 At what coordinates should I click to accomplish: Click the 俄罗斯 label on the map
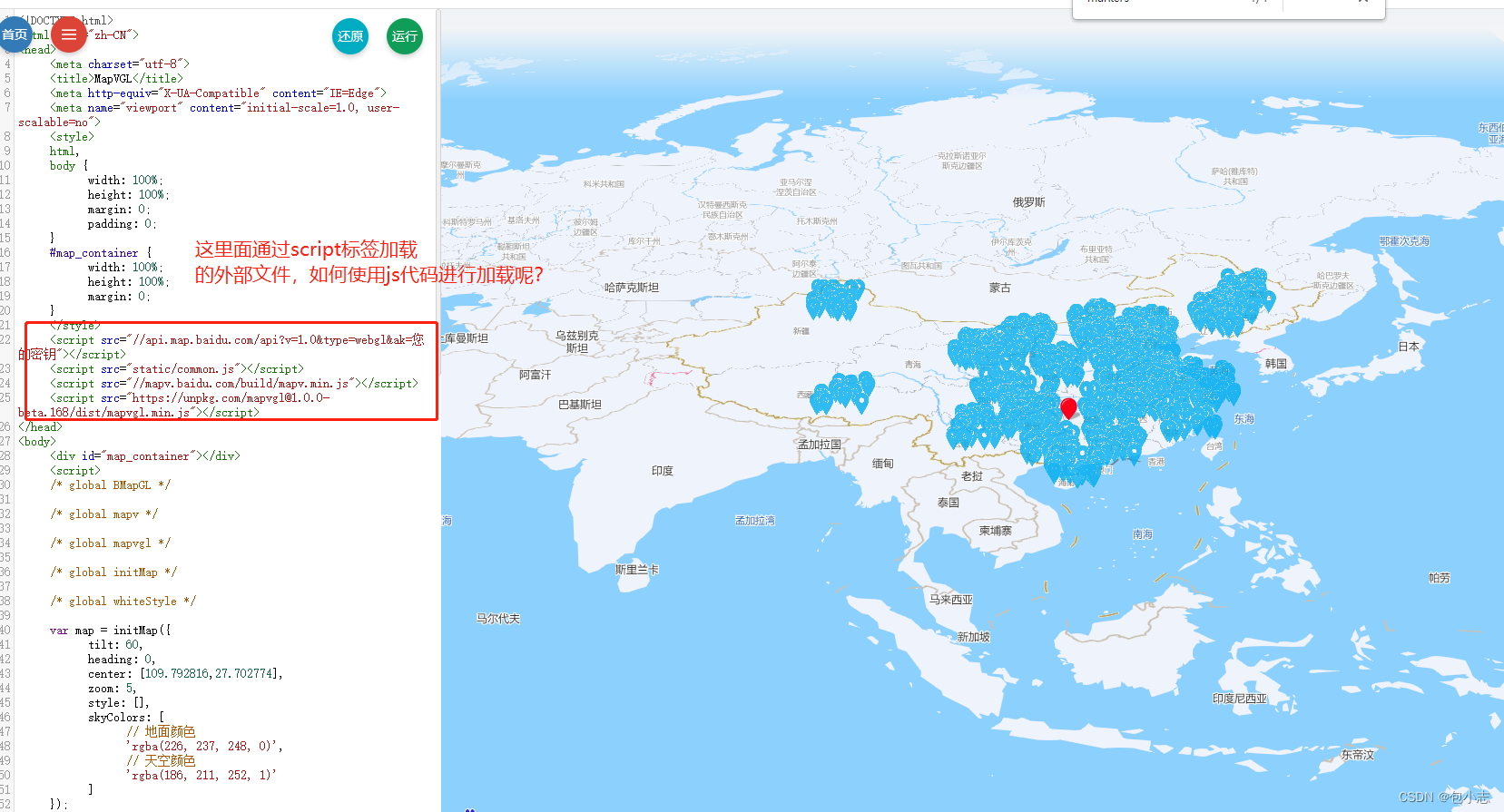(1029, 202)
